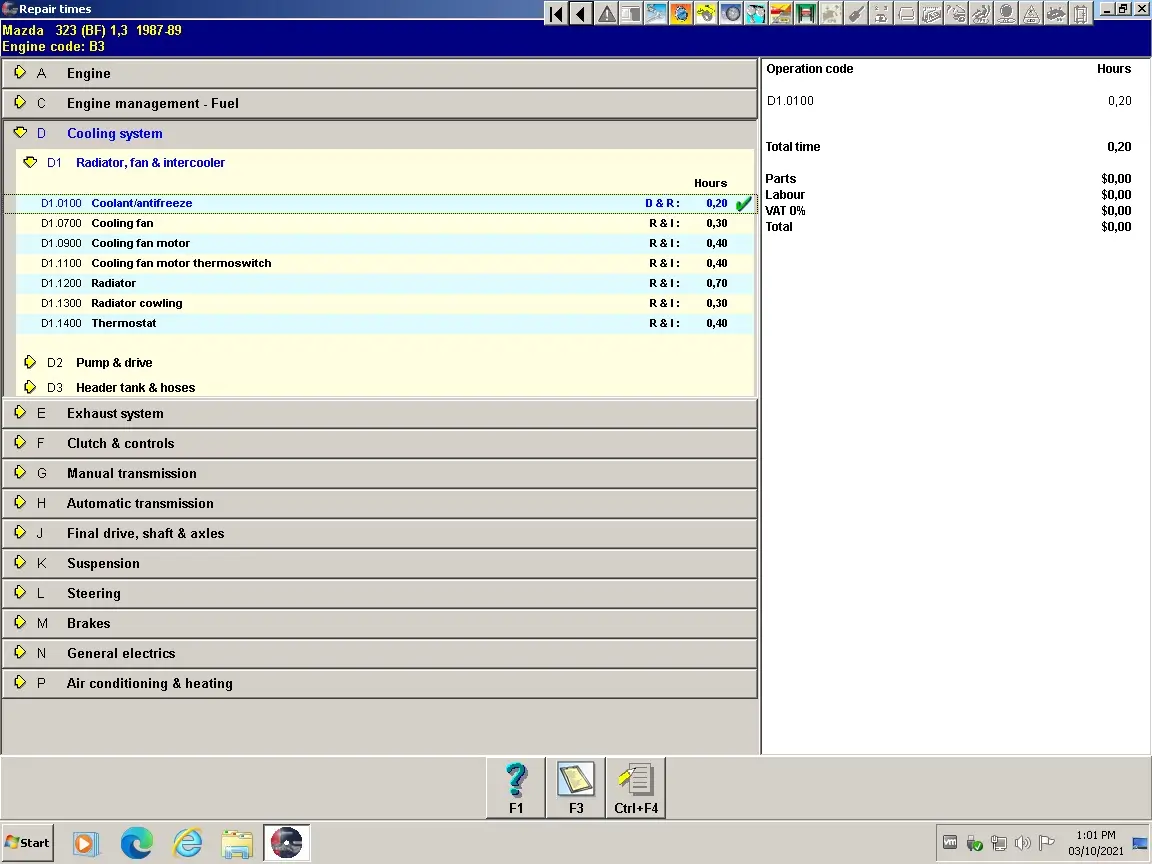
Task: Click the green vehicle lift toolbar icon
Action: (806, 14)
